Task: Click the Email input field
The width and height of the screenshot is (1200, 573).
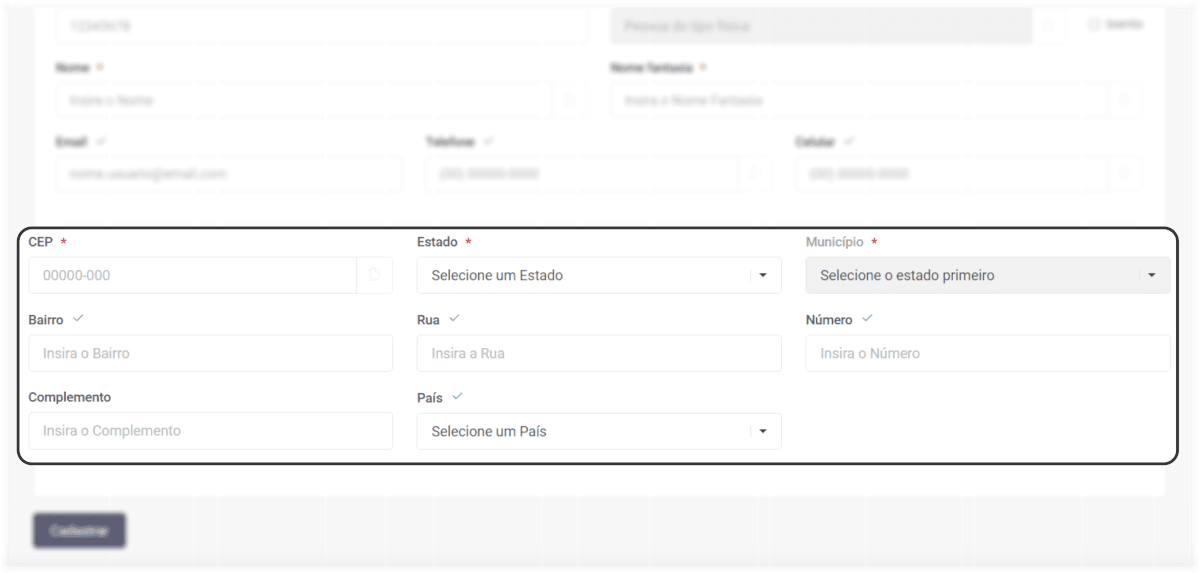Action: point(229,174)
